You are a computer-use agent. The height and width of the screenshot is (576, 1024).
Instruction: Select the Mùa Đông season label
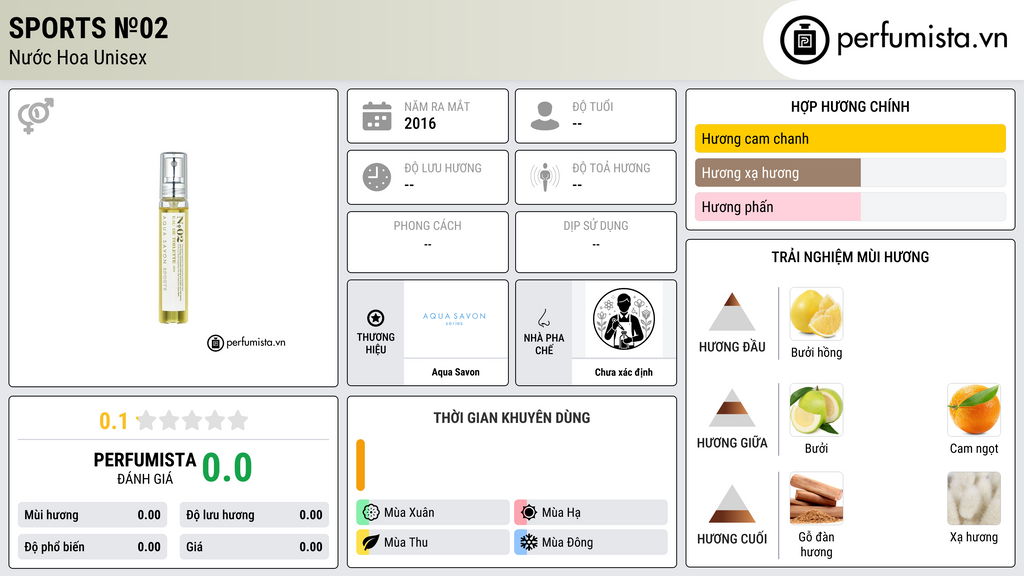click(567, 543)
